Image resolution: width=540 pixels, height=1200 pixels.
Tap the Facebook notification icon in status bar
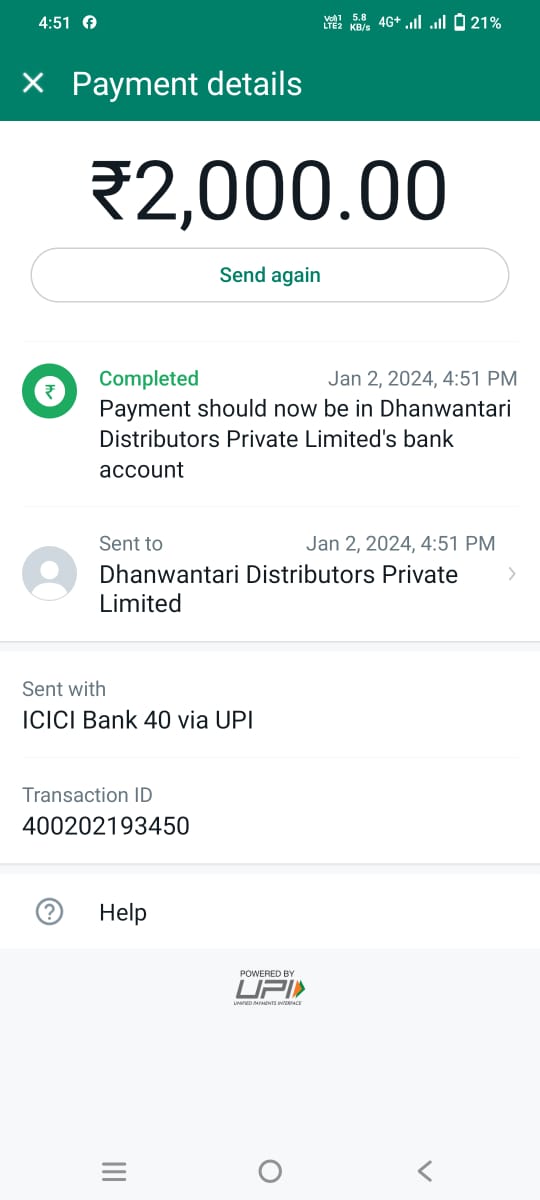pos(90,22)
